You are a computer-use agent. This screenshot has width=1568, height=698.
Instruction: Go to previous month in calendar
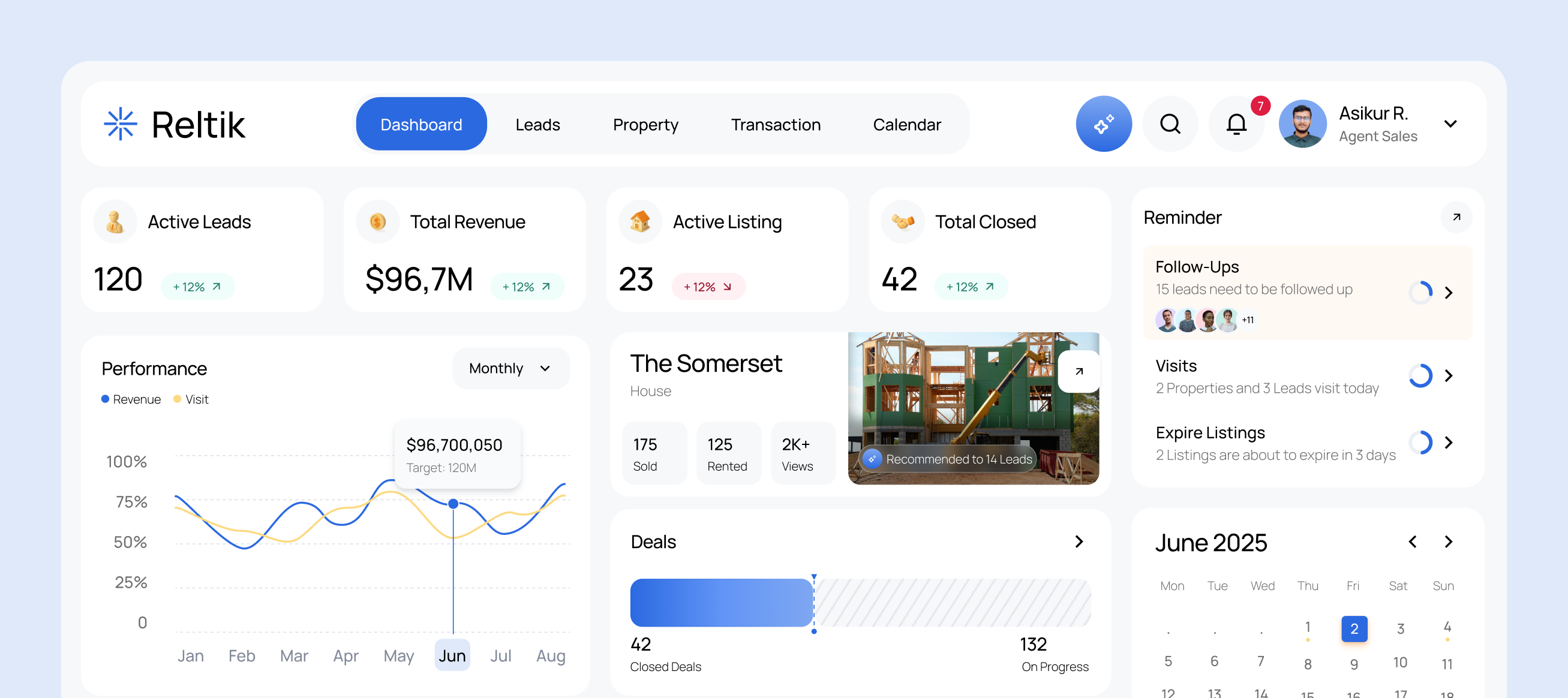1413,541
